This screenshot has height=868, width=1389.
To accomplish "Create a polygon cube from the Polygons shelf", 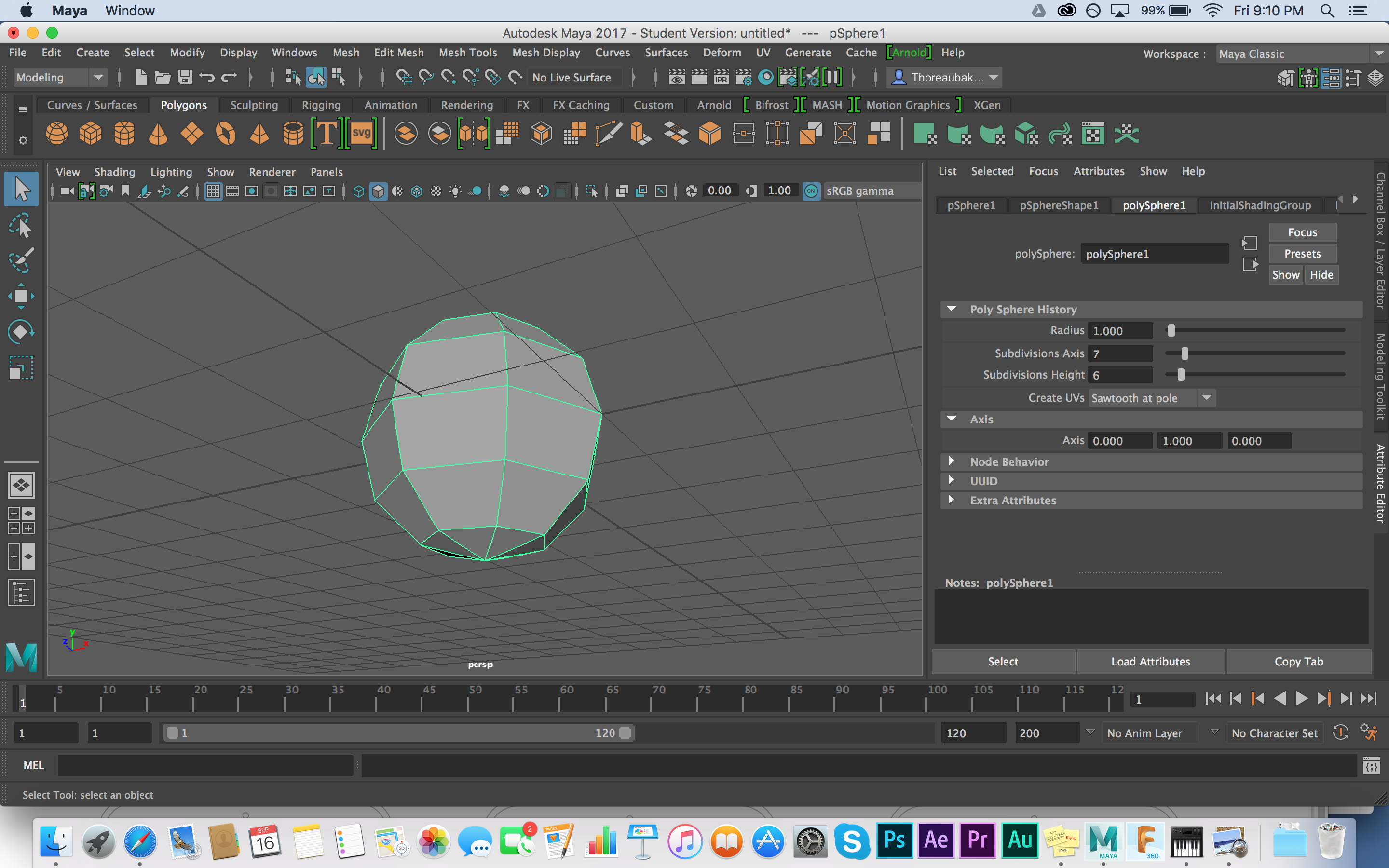I will point(90,133).
